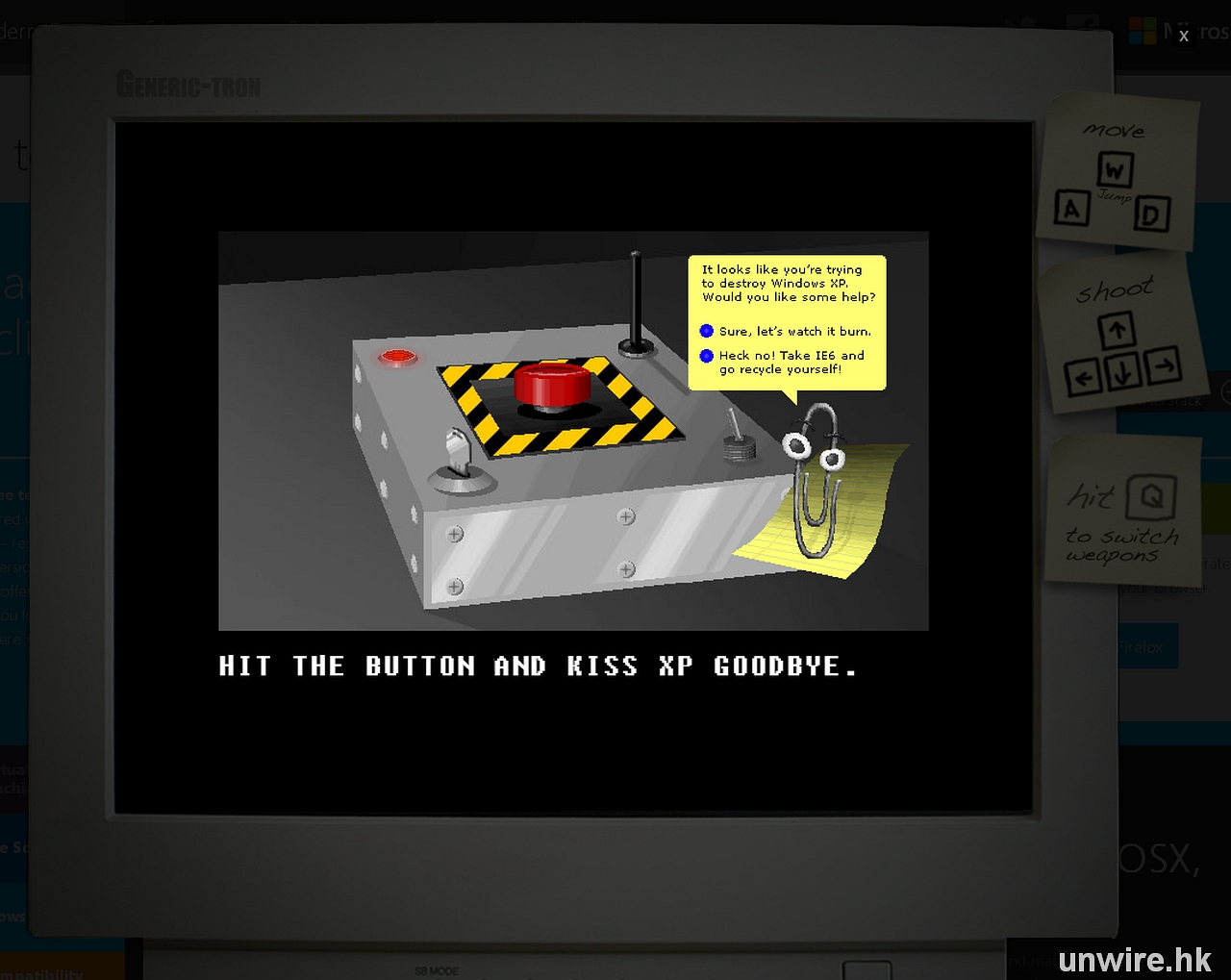
Task: Click the black joystick lever
Action: pos(636,306)
